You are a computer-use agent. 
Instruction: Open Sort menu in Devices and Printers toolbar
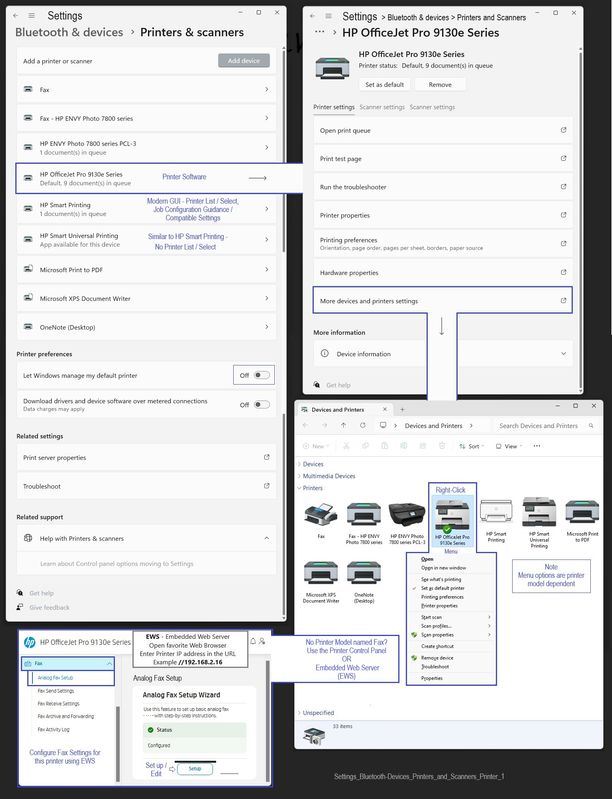click(471, 446)
